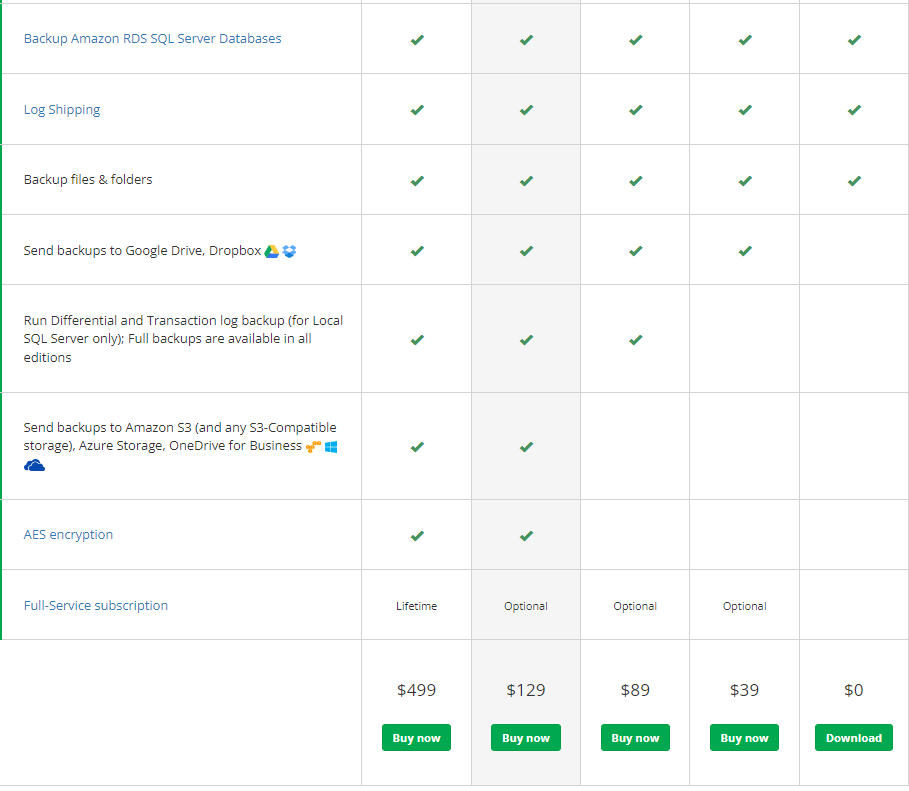
Task: Click Log Shipping checkmark in $0 column
Action: [x=854, y=110]
